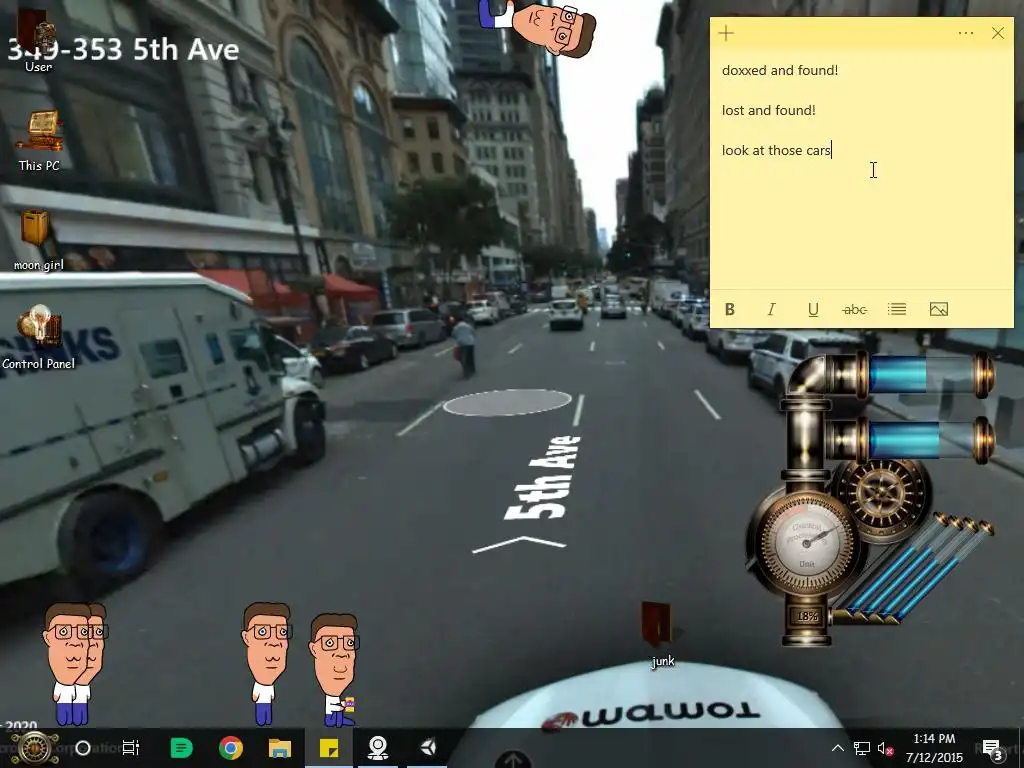This screenshot has height=768, width=1024.
Task: Open the steampunk Start button
Action: [35, 748]
